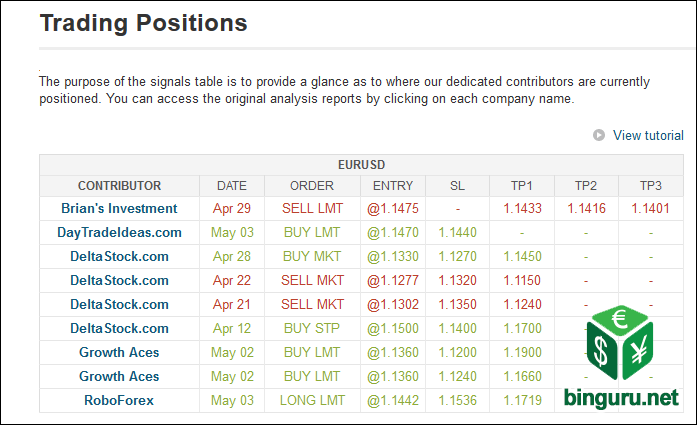Click the EURUSD table title row
Screen dimensions: 697x425
pos(362,164)
